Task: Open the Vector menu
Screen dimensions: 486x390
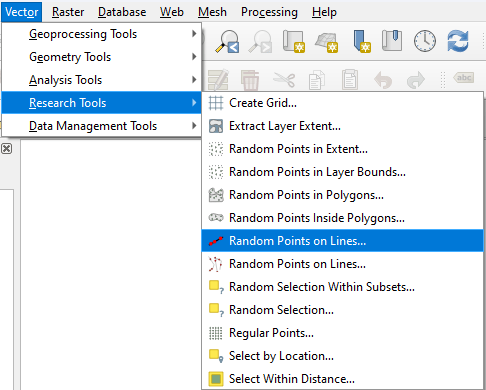Action: tap(22, 12)
